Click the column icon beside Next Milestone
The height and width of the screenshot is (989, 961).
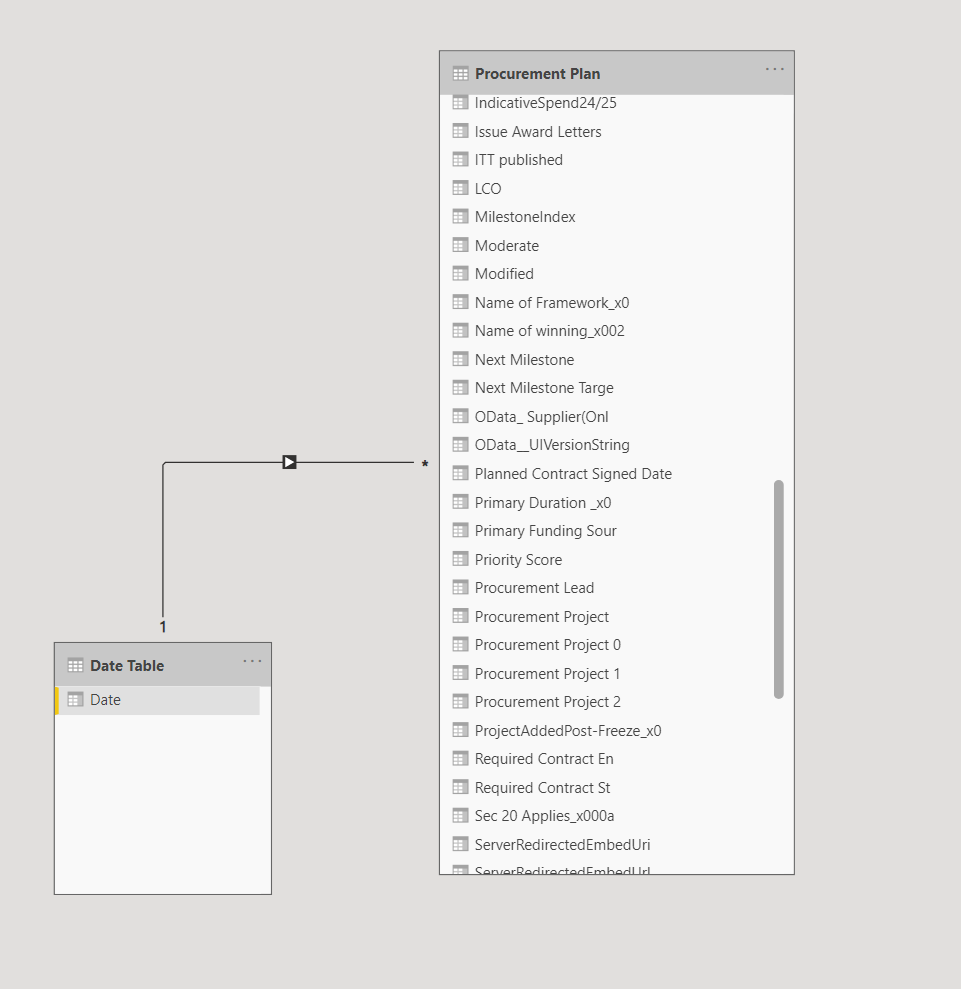pos(460,359)
